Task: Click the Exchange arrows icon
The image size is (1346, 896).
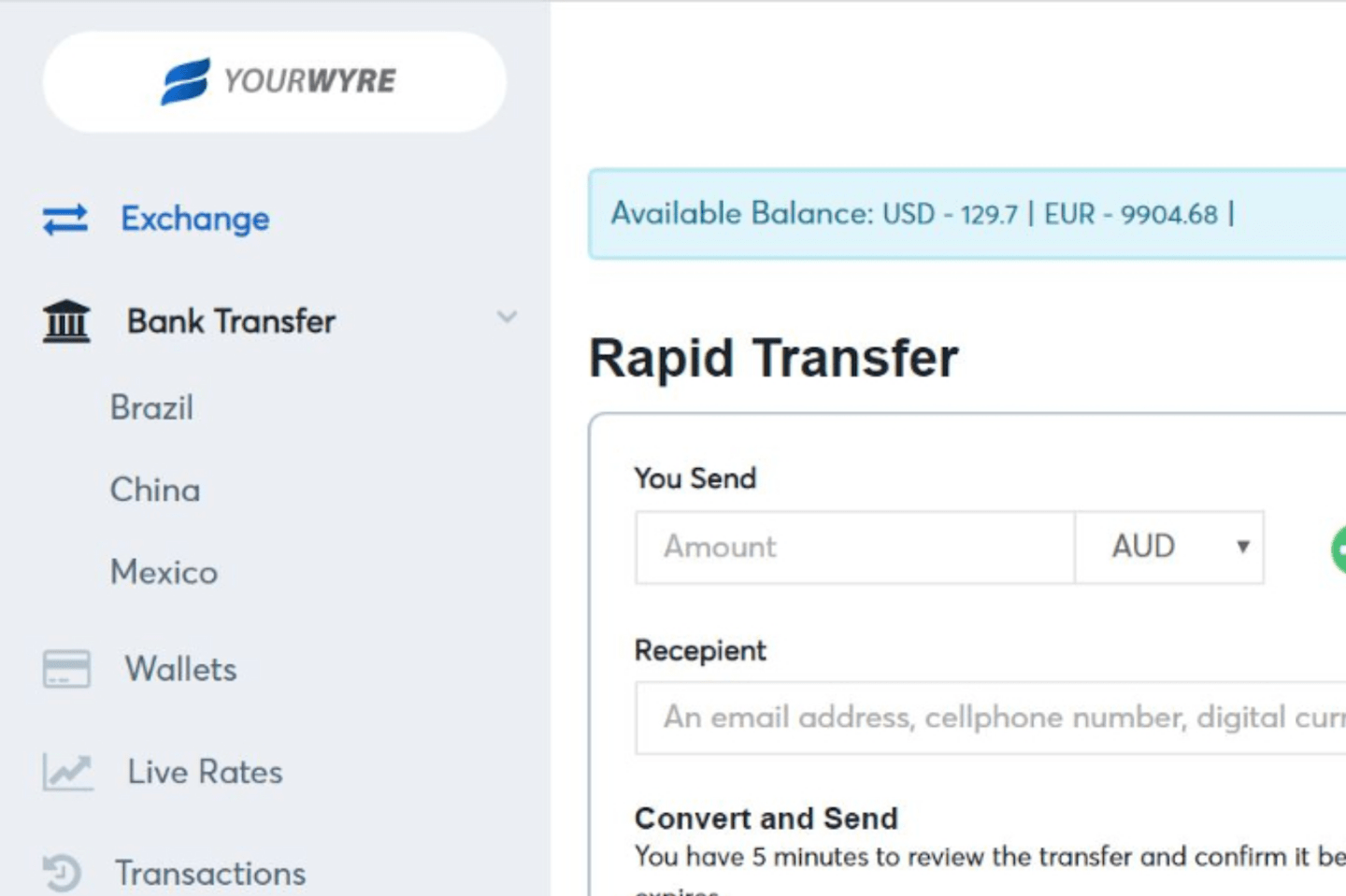Action: [x=65, y=220]
